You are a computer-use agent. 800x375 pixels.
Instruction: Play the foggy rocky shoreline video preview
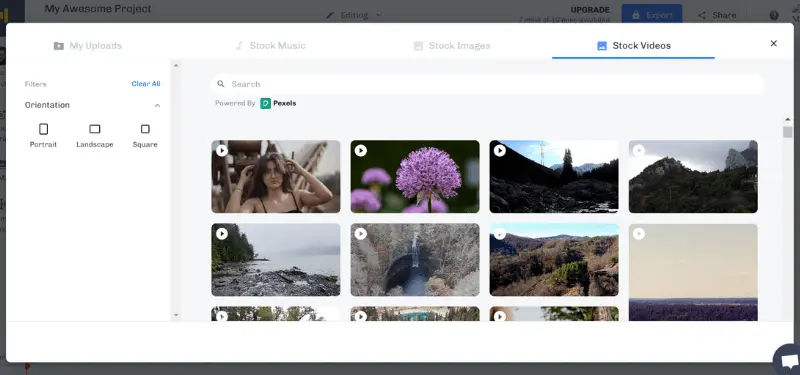pyautogui.click(x=222, y=234)
